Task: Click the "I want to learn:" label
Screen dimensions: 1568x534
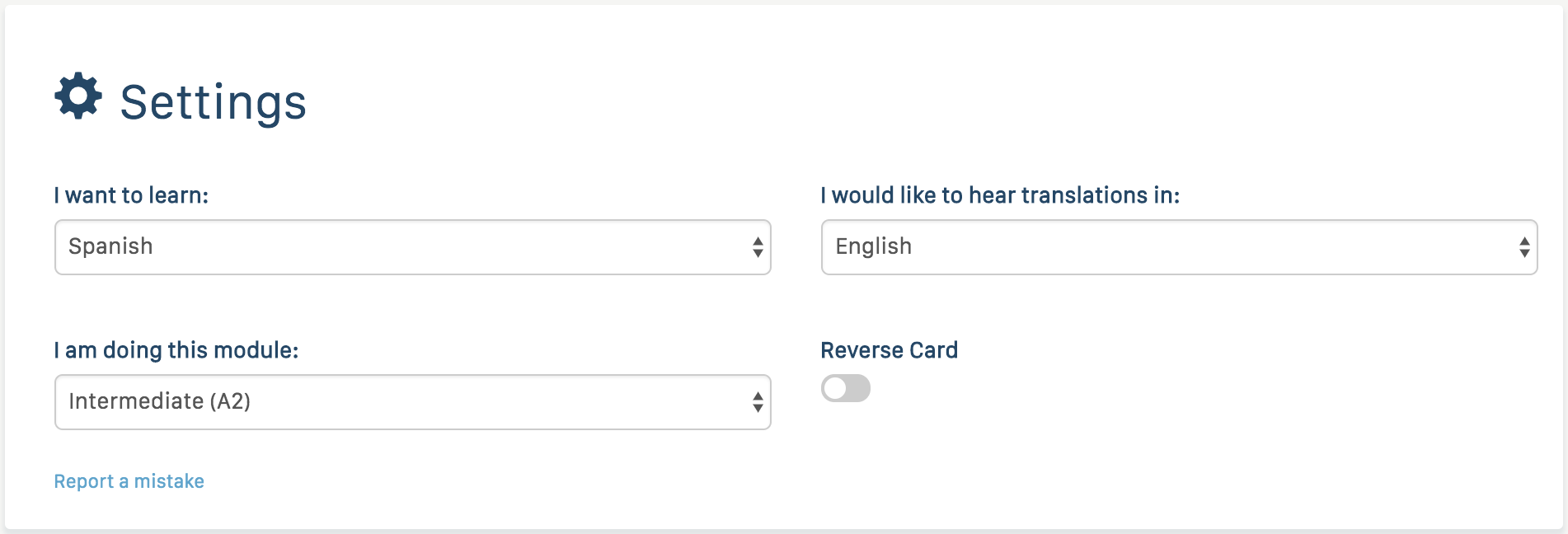Action: pos(131,195)
